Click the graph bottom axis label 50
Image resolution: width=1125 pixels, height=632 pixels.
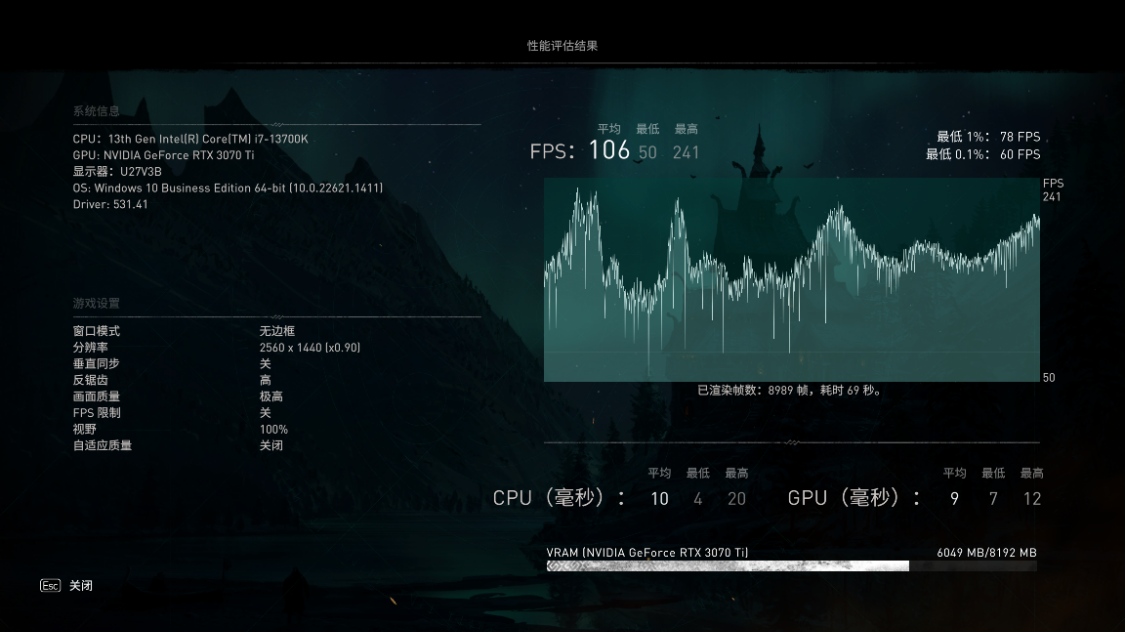pyautogui.click(x=1049, y=377)
